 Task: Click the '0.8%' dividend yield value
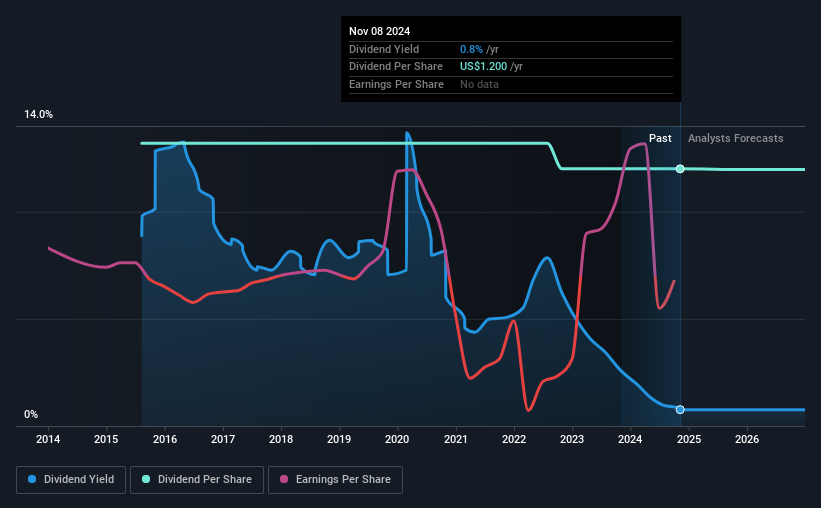[x=471, y=49]
